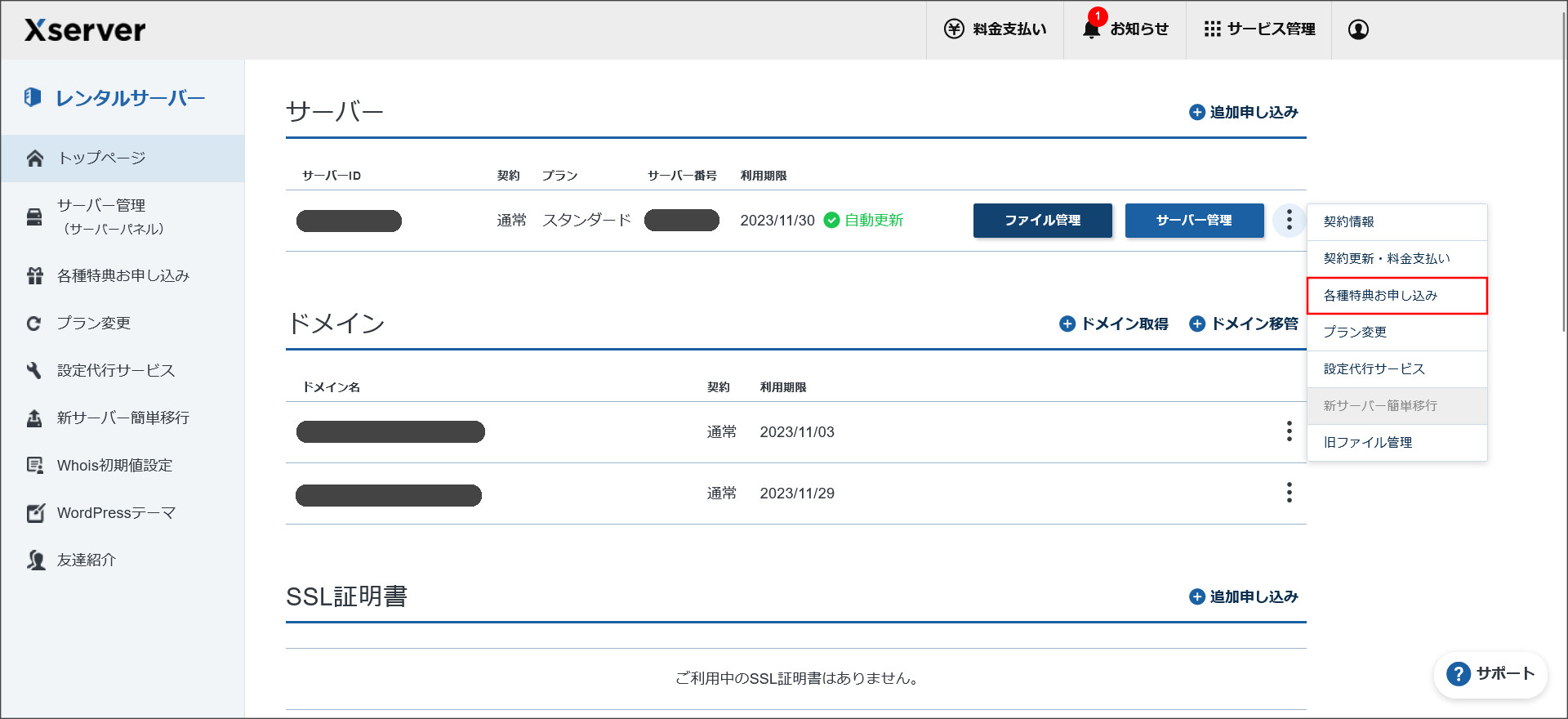Open 新サーバー簡単移行 in sidebar

pos(122,418)
